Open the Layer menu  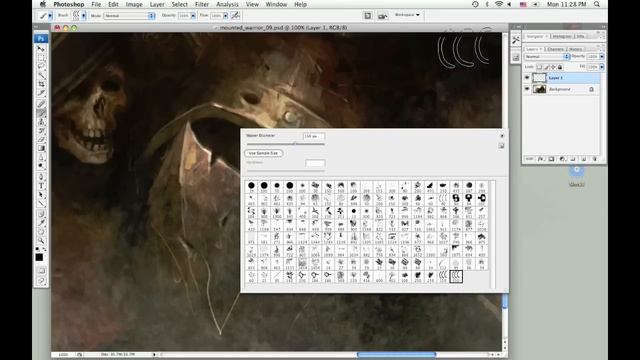tap(157, 4)
